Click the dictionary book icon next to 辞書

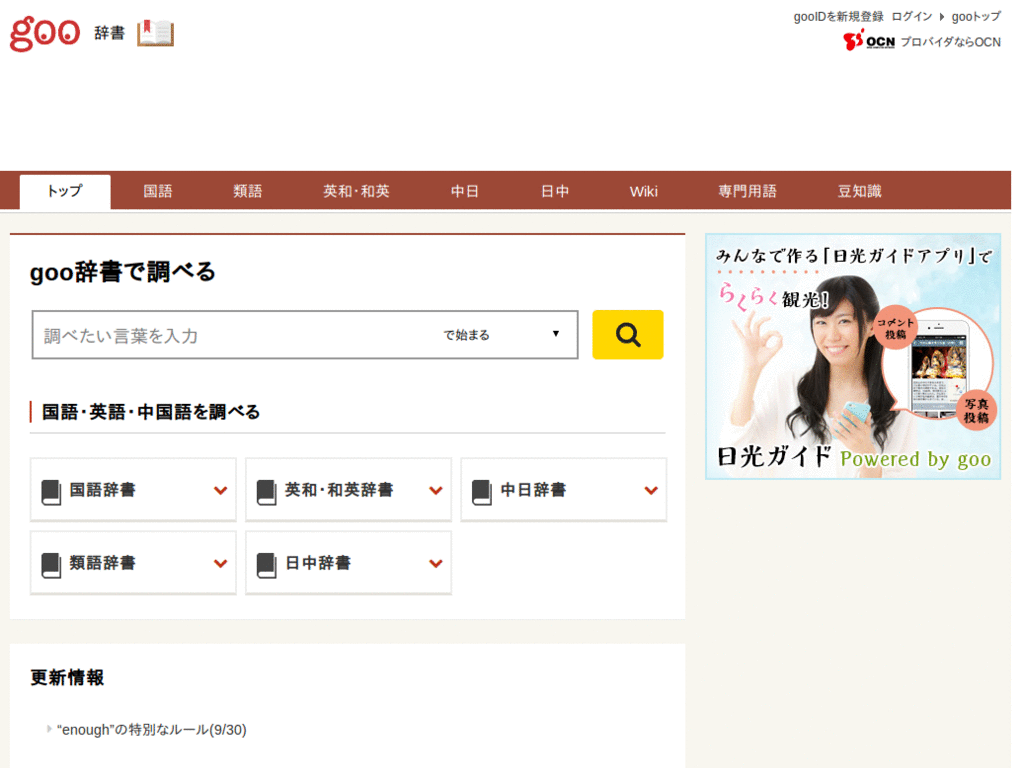(x=155, y=33)
